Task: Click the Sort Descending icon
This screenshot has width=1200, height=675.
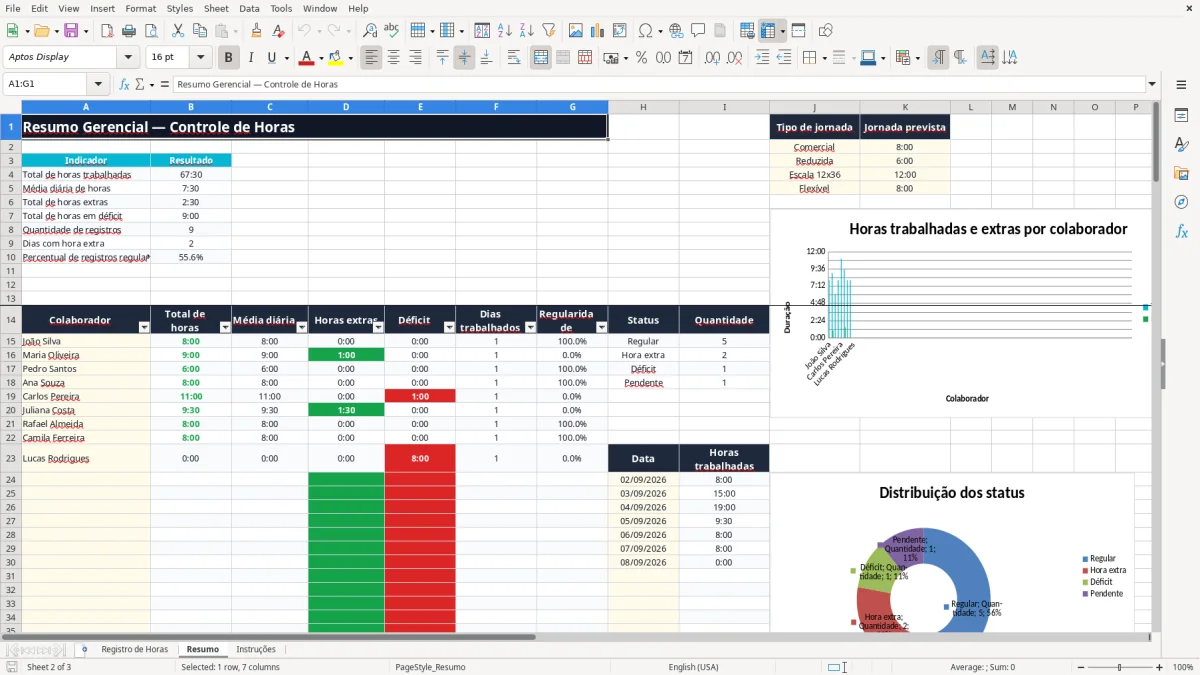Action: pyautogui.click(x=526, y=31)
